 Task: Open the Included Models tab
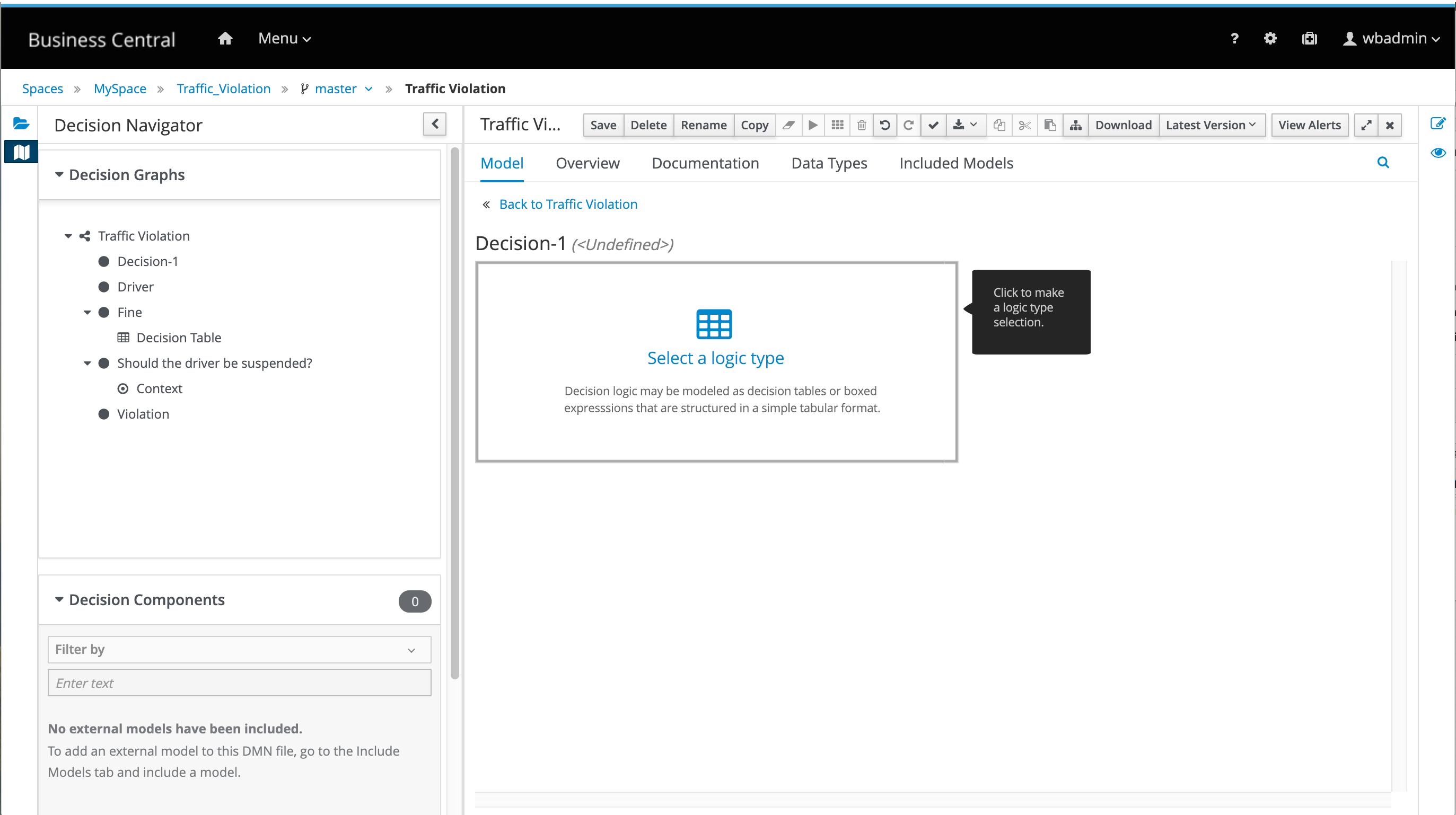pos(956,163)
